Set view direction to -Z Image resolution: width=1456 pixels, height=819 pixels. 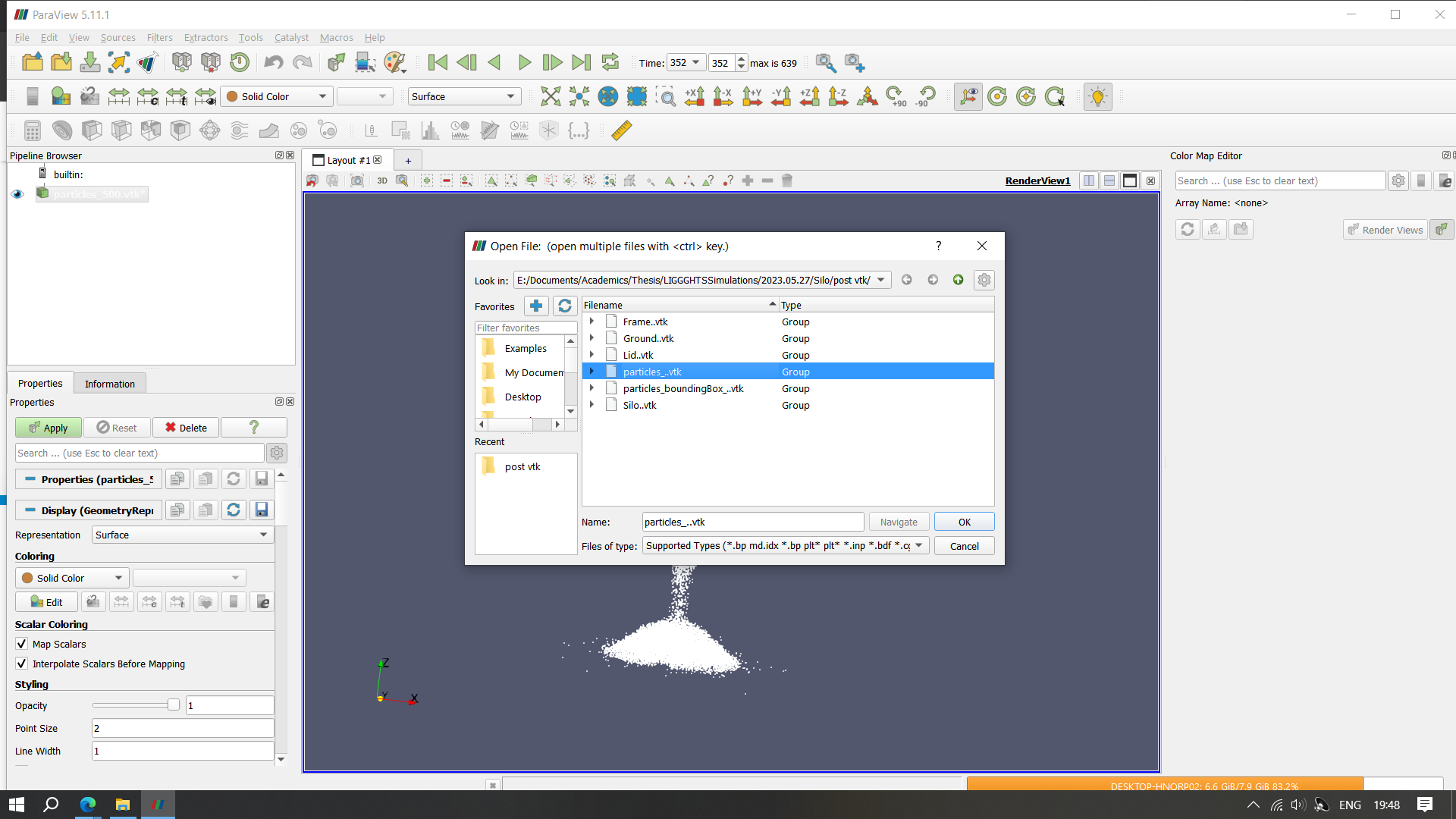click(x=838, y=96)
